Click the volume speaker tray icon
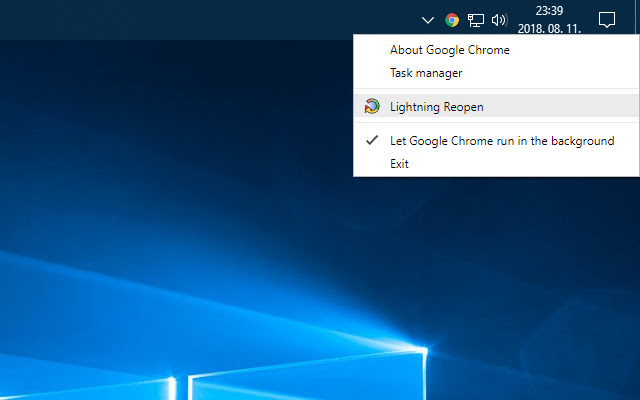 (x=499, y=20)
